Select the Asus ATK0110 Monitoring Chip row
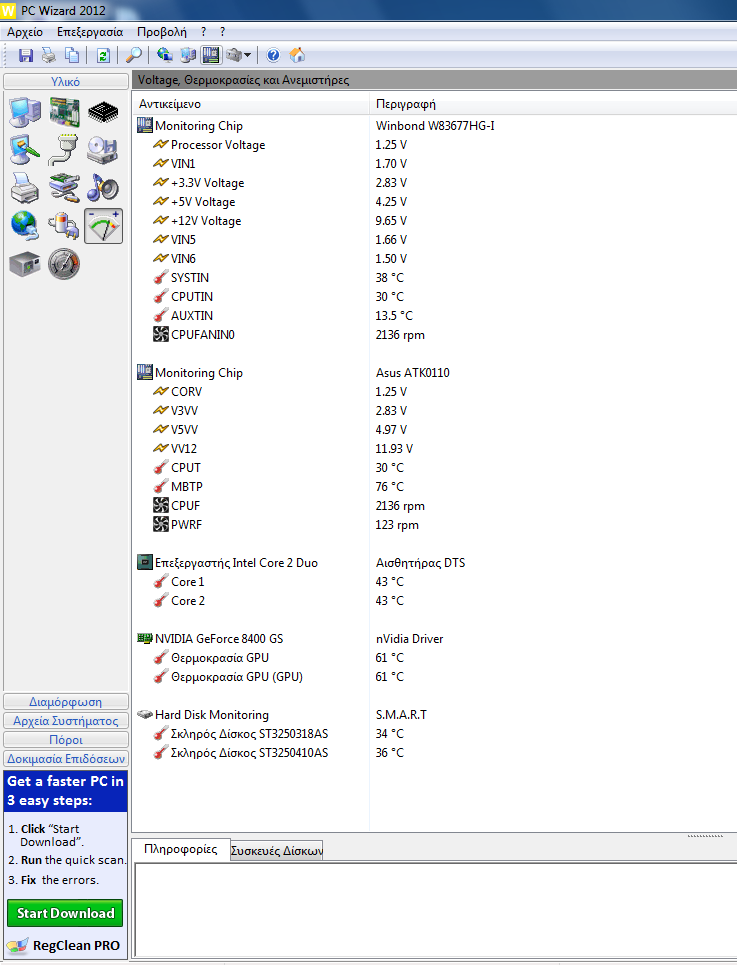Image resolution: width=737 pixels, height=965 pixels. click(434, 373)
